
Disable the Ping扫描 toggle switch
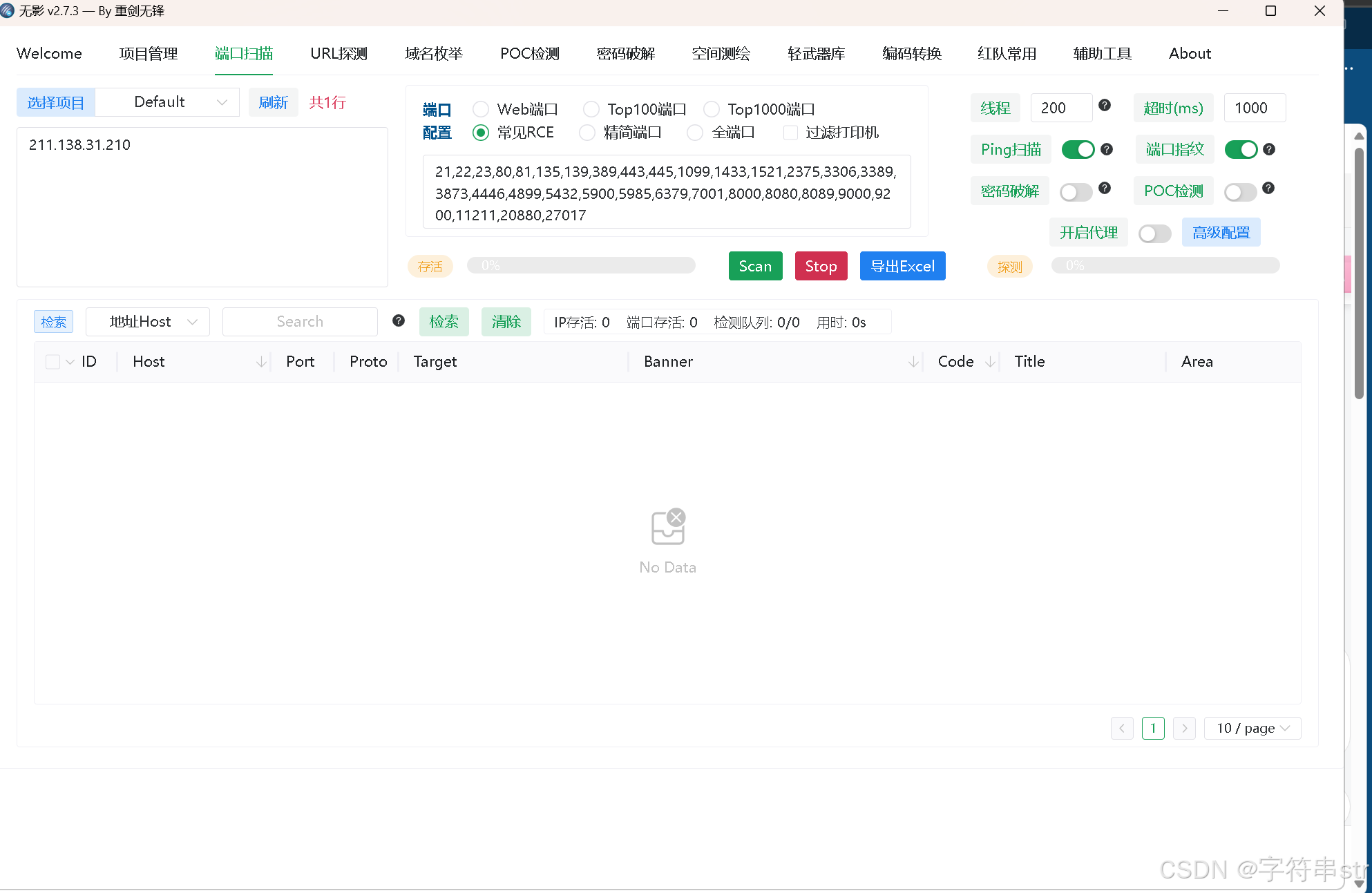1078,149
